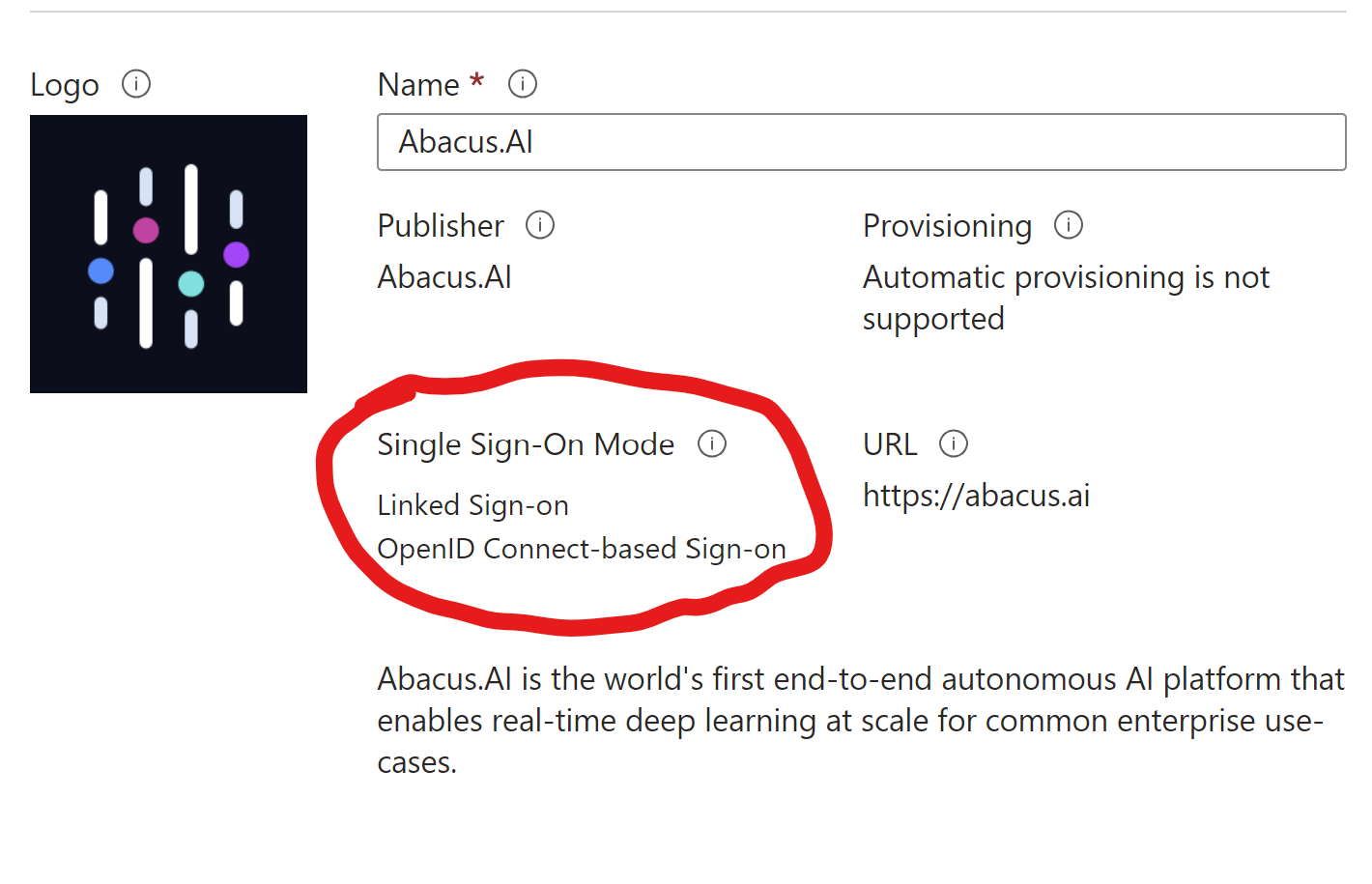The image size is (1372, 884).
Task: Click the Single Sign-On Mode info icon
Action: (713, 443)
